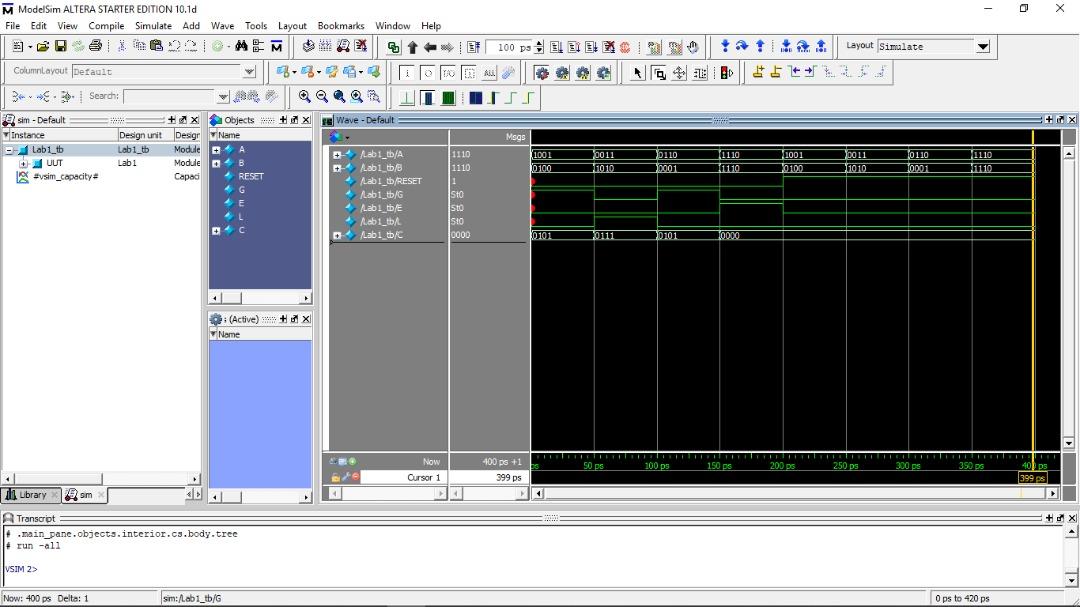Click the Break traffic-light icon to stop simulation
Image resolution: width=1080 pixels, height=607 pixels.
click(x=726, y=71)
